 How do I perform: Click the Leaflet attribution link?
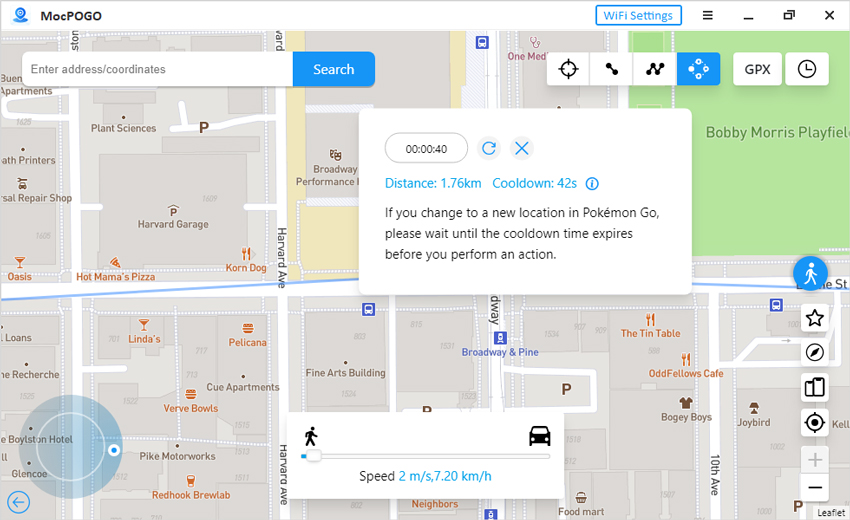830,512
